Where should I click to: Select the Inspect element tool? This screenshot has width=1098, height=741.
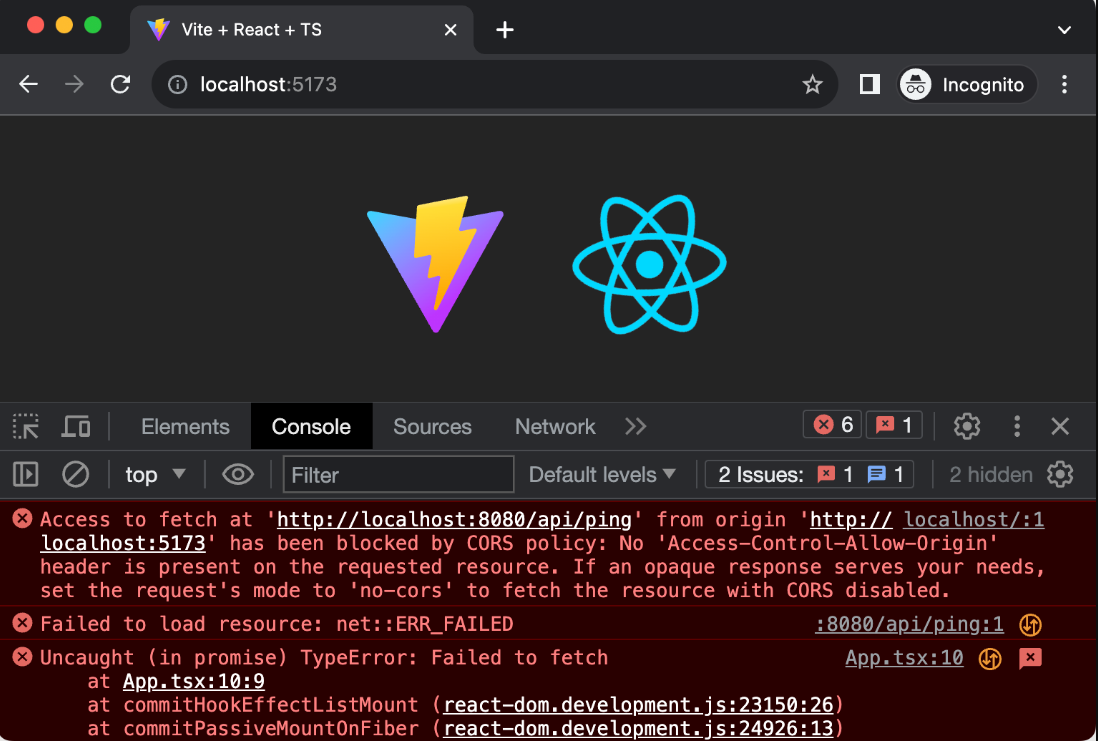click(x=25, y=426)
